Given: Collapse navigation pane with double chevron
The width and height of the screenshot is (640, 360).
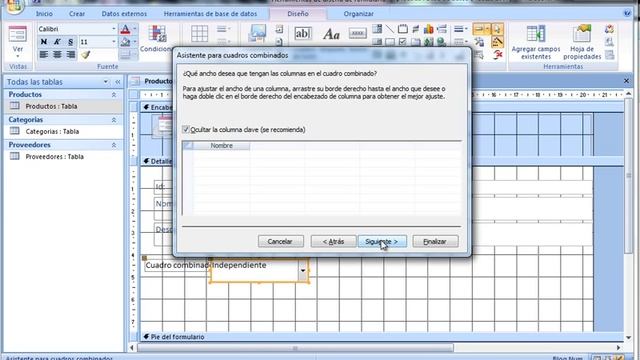Looking at the screenshot, I should coord(118,82).
